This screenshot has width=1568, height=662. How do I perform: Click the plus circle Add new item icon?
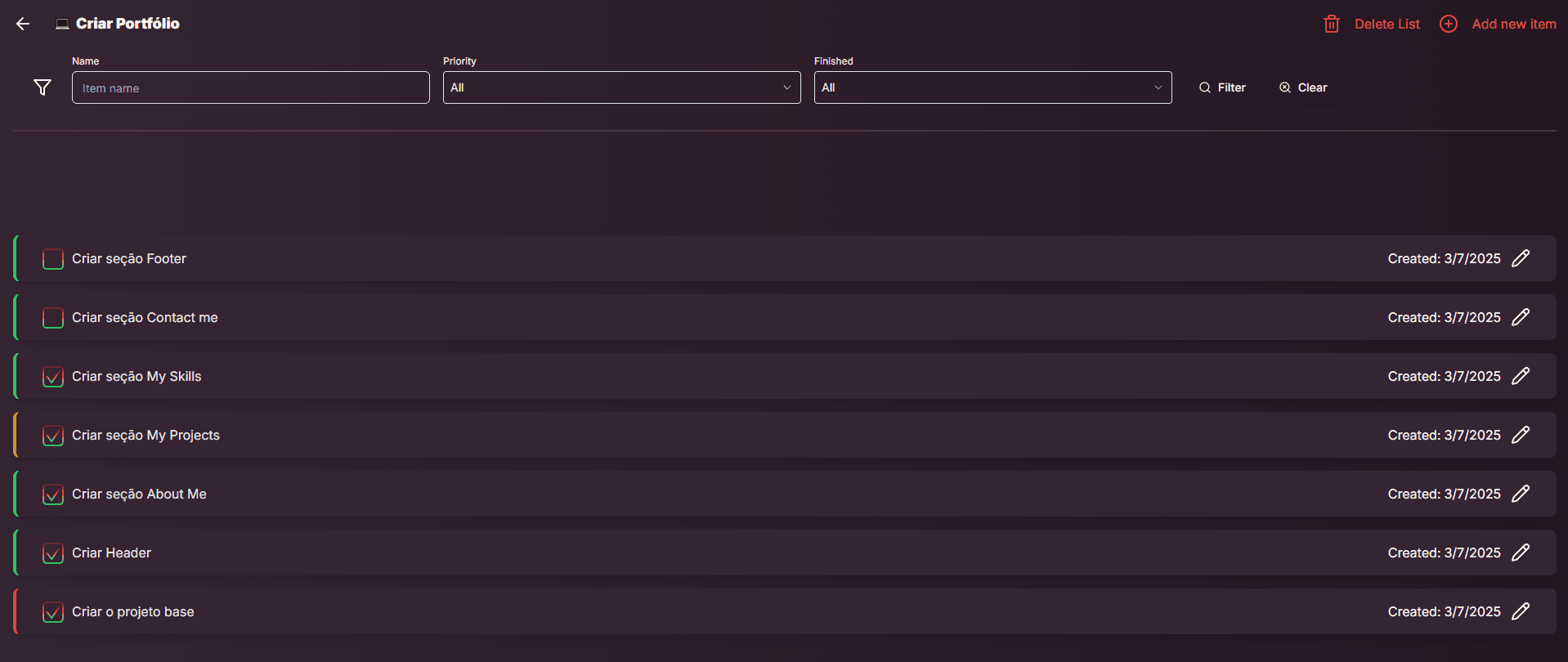coord(1449,24)
